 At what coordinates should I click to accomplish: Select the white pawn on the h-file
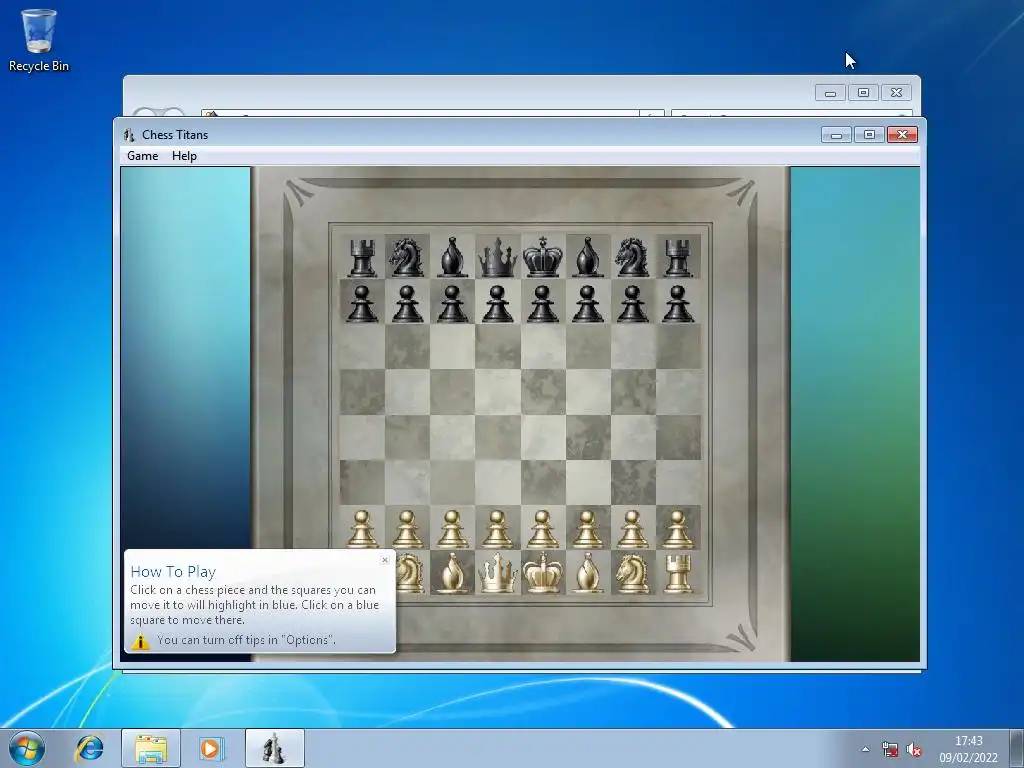pos(678,528)
